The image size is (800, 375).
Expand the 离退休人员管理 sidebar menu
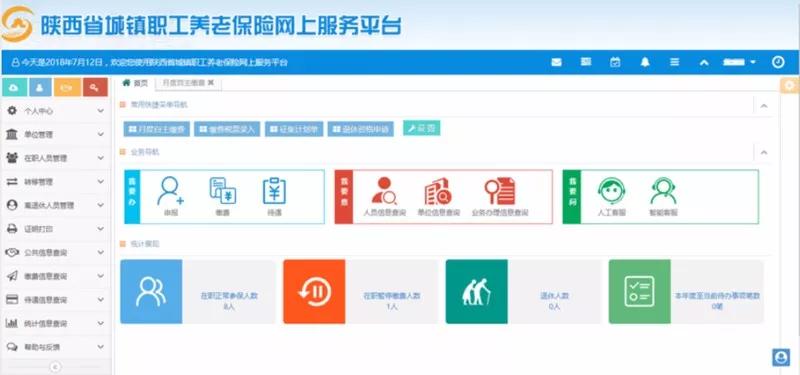[x=55, y=205]
